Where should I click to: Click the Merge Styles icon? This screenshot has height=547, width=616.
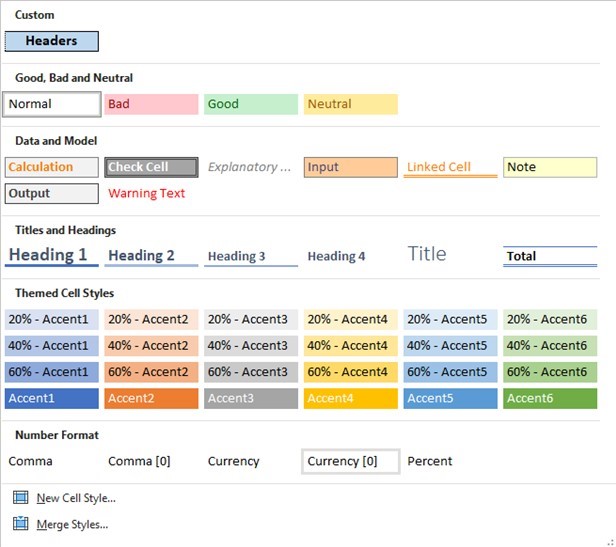(x=21, y=523)
